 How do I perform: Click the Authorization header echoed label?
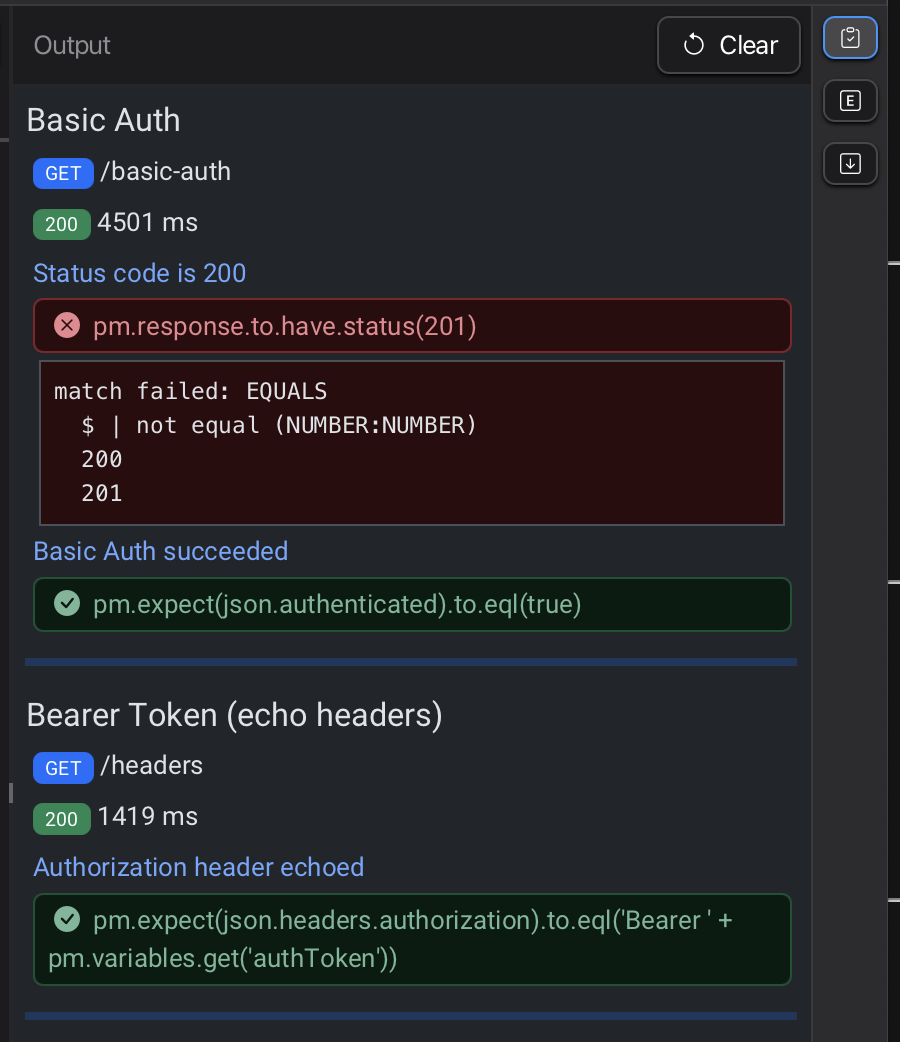pyautogui.click(x=198, y=867)
